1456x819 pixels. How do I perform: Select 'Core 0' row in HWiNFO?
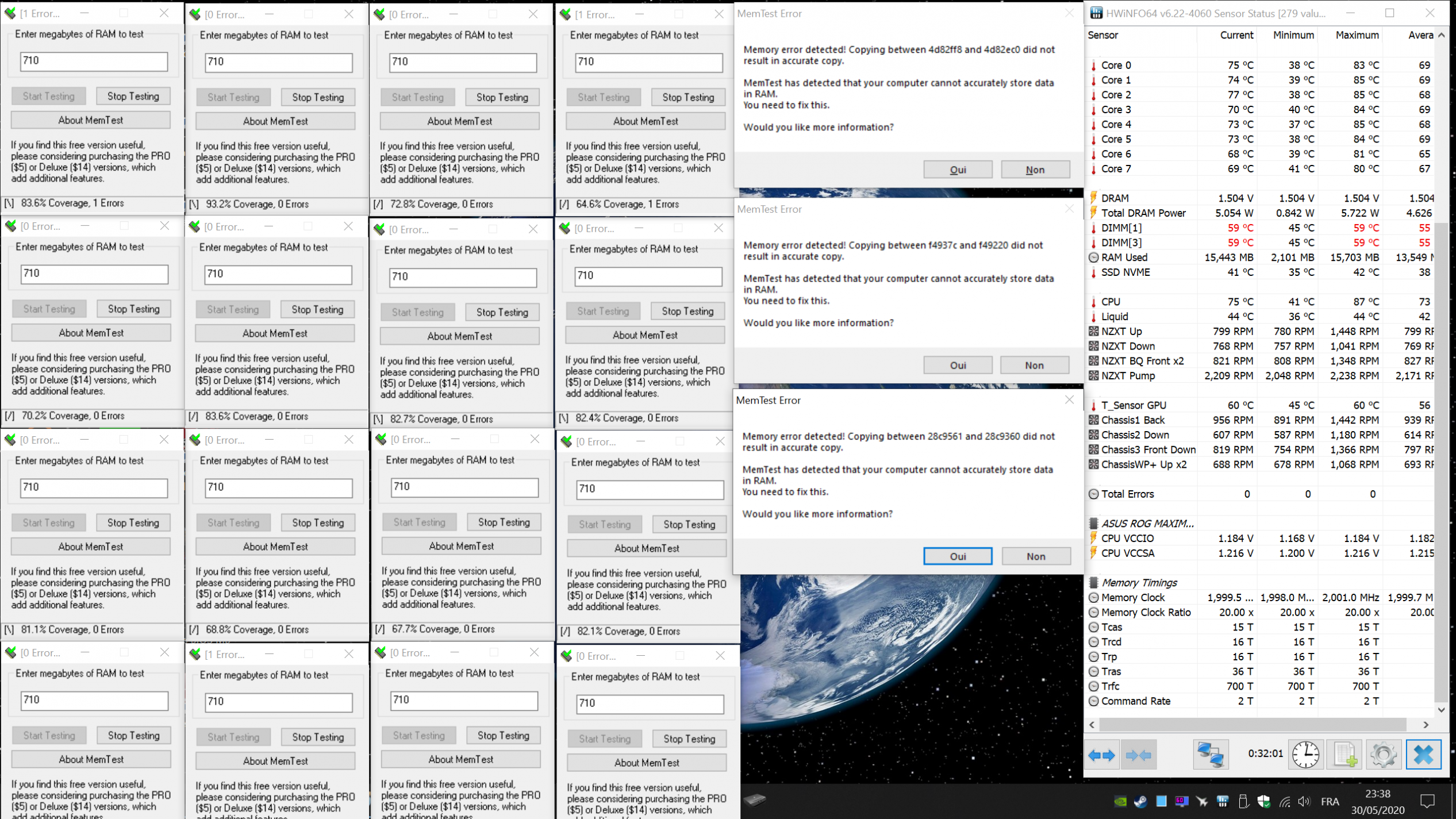(1260, 65)
